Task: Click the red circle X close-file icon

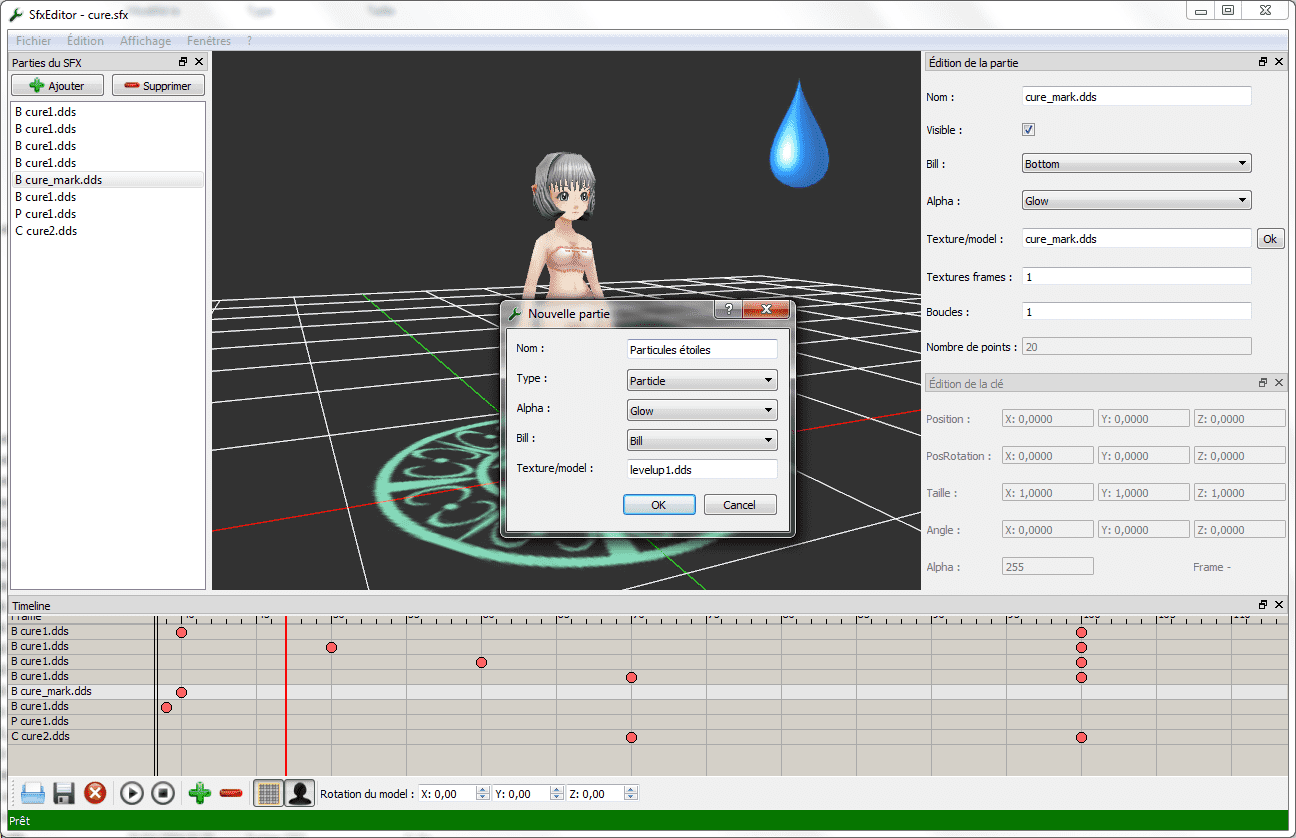Action: (x=95, y=794)
